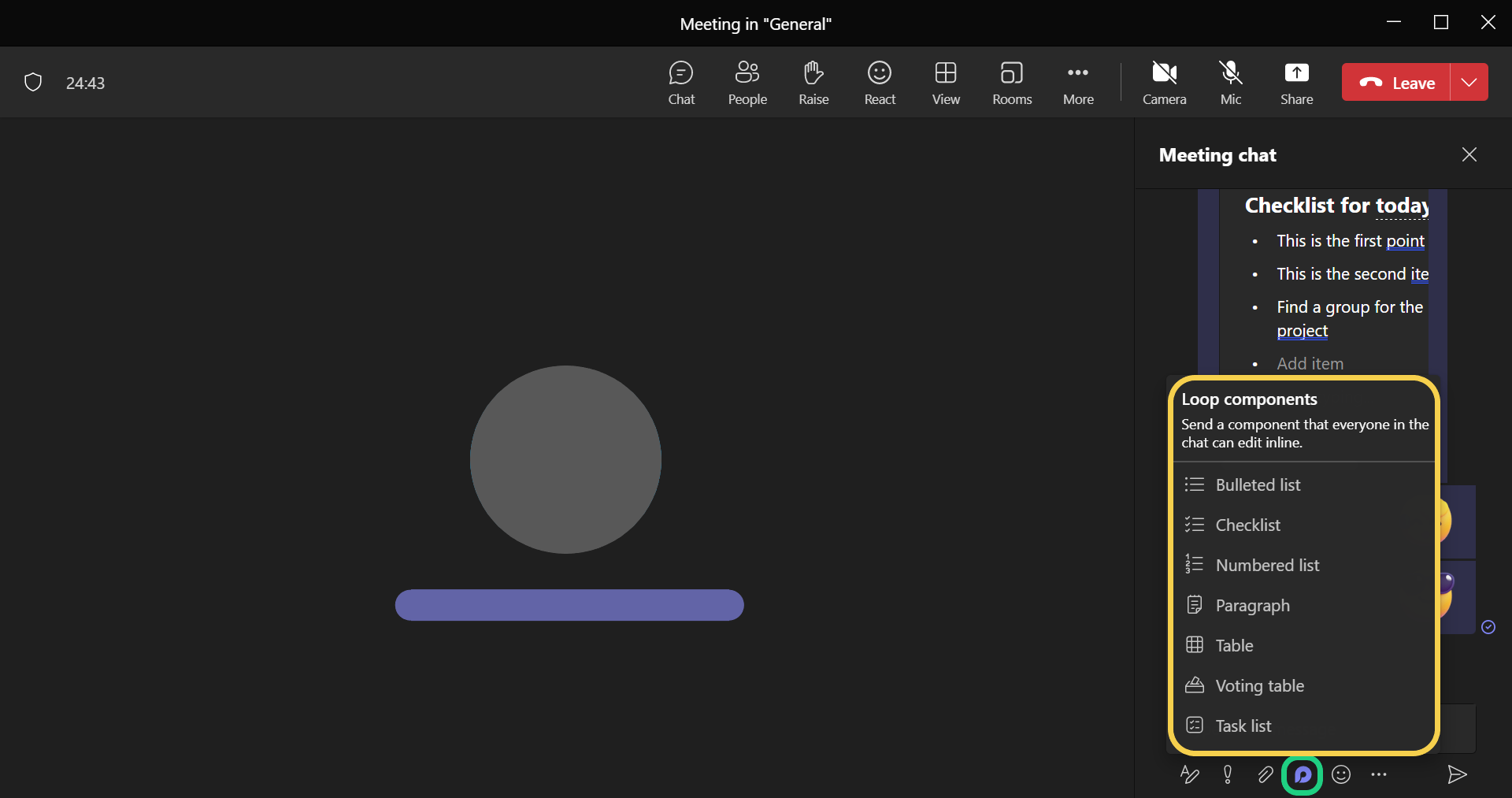The image size is (1512, 798).
Task: Send the chat message
Action: point(1457,775)
